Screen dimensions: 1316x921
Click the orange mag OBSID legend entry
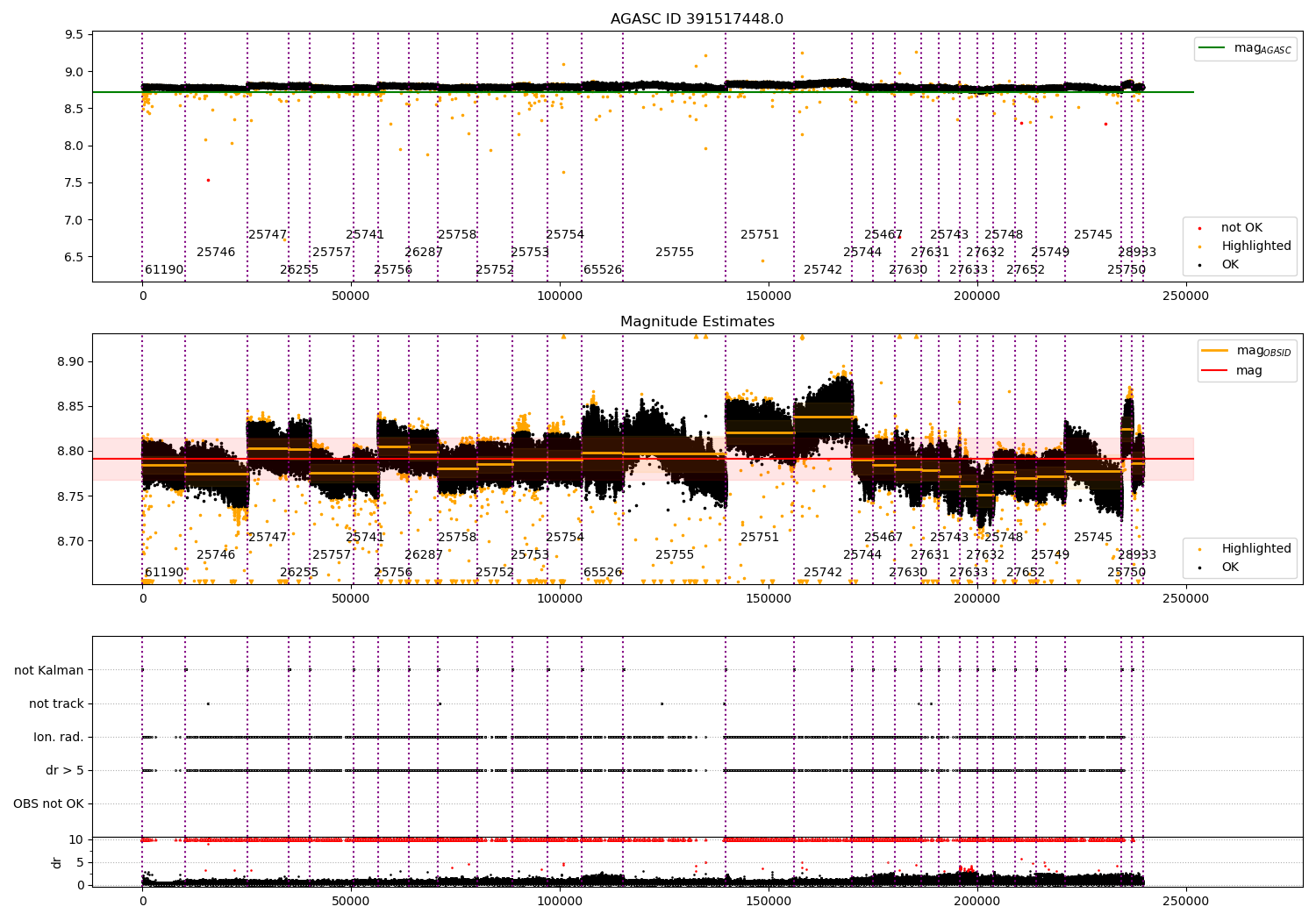(1246, 351)
